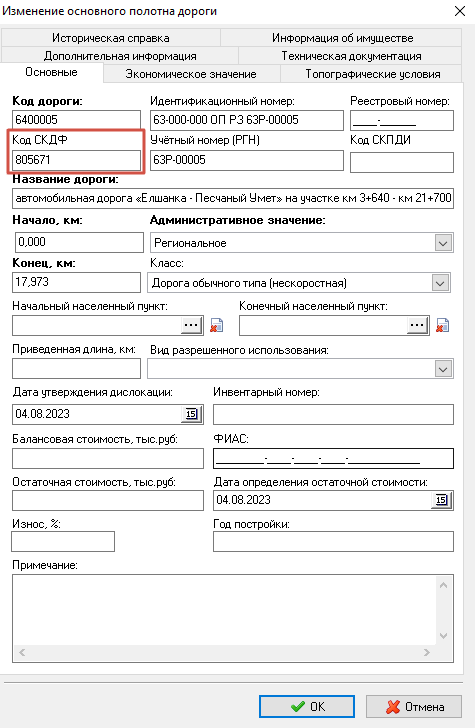Click the Примечание scroll down arrow
The image size is (475, 728).
[443, 636]
